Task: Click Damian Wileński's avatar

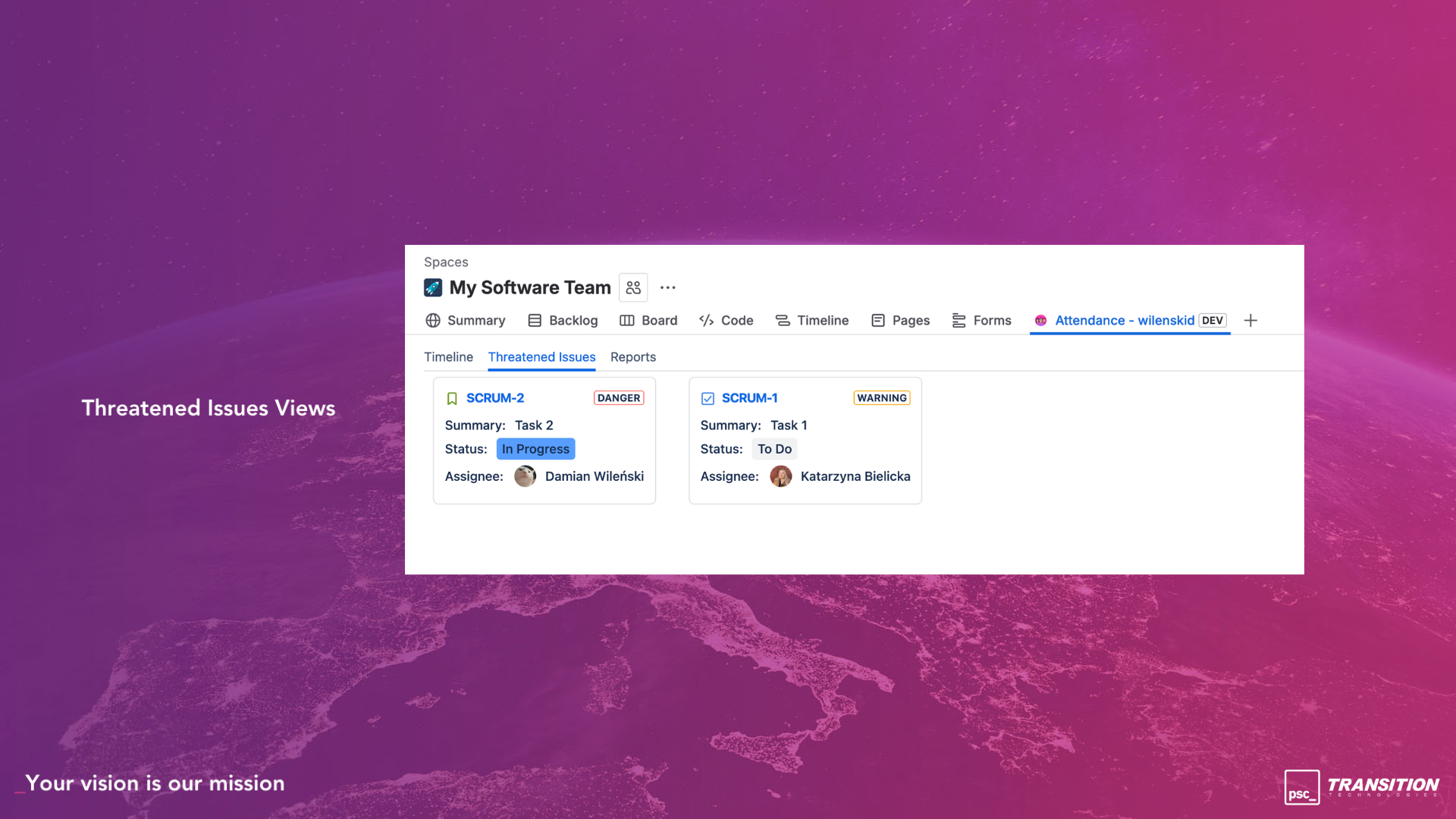Action: pyautogui.click(x=525, y=476)
